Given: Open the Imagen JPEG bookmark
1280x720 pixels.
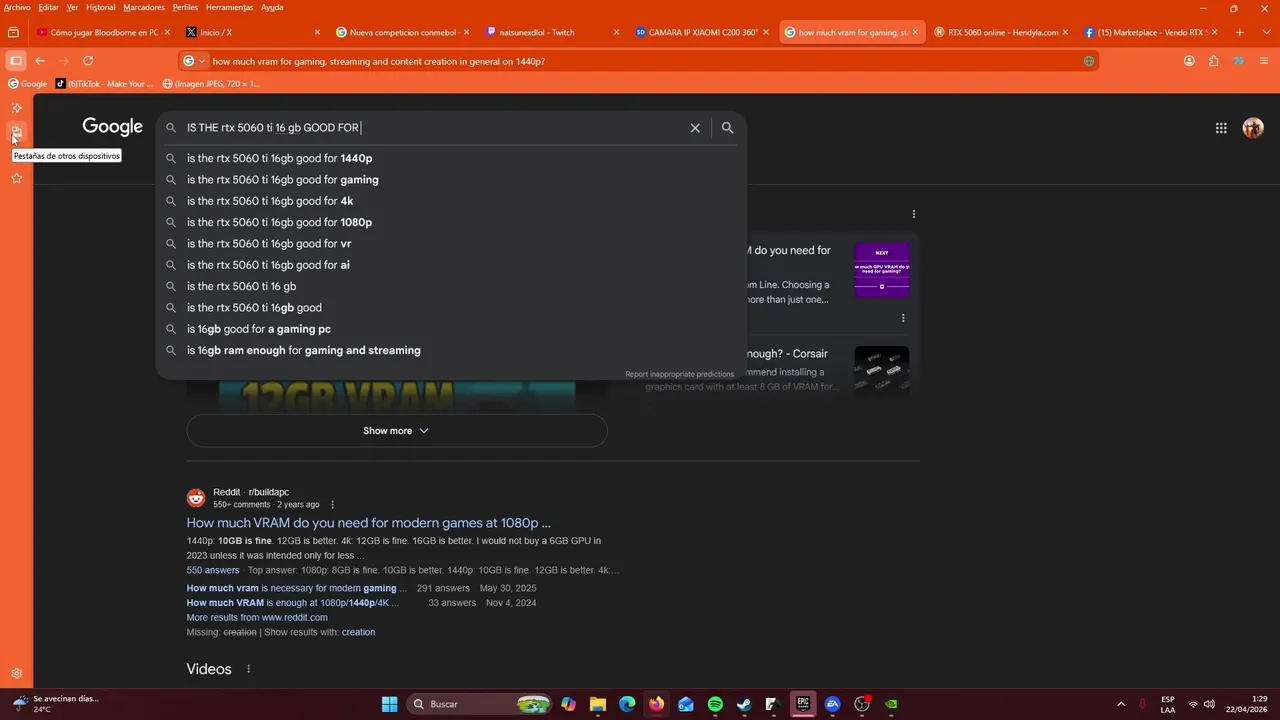Looking at the screenshot, I should pos(211,84).
